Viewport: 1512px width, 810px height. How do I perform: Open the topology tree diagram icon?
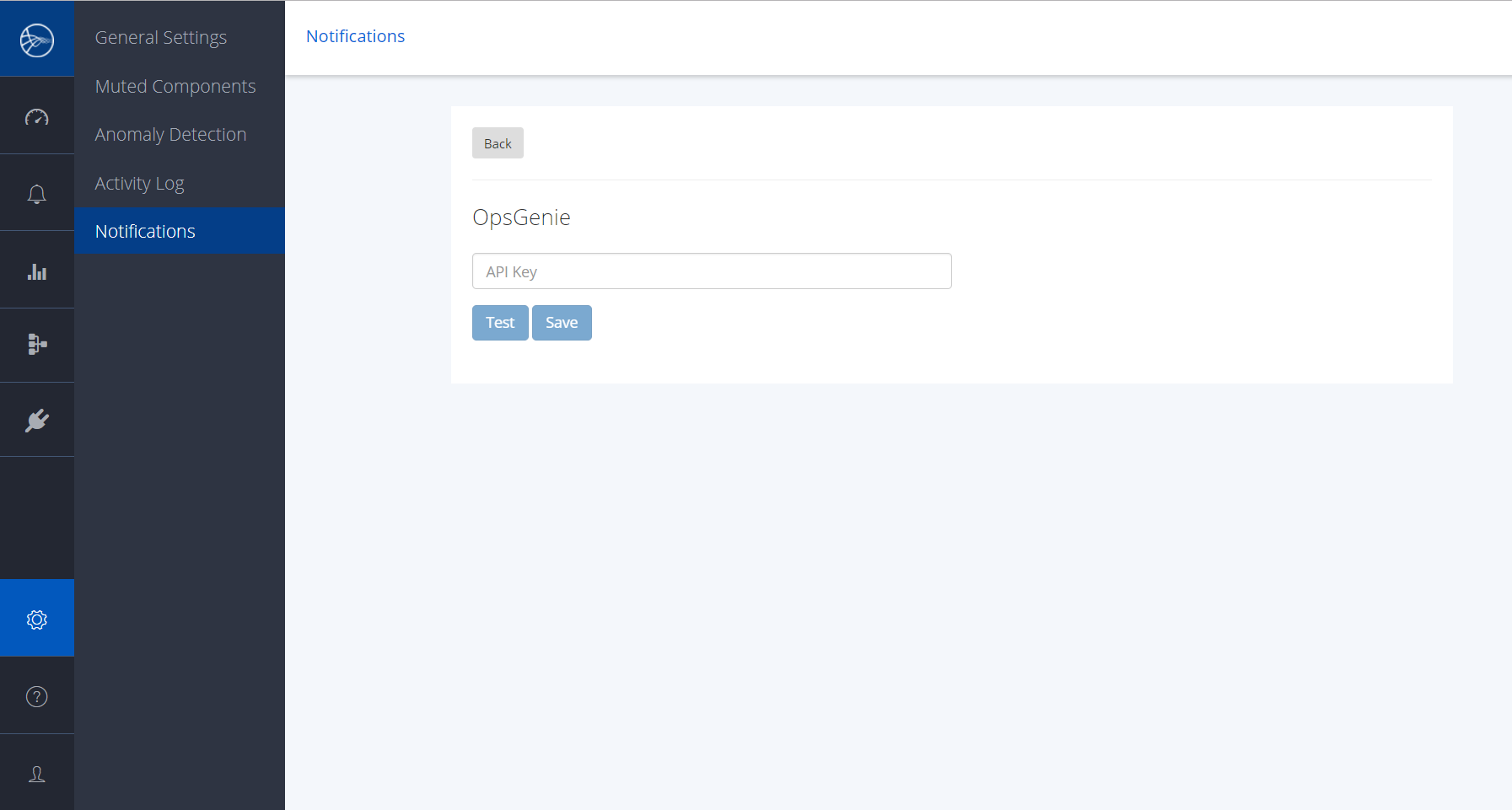click(37, 344)
